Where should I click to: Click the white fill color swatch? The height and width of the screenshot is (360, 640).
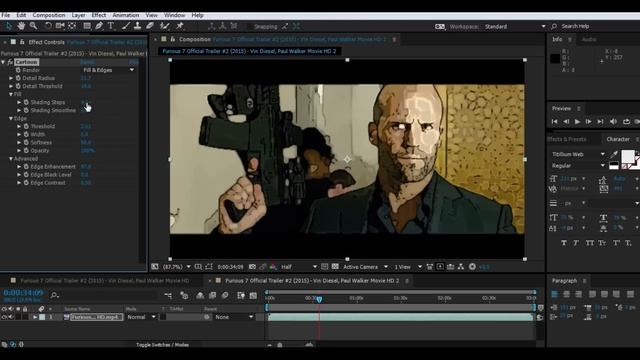[628, 156]
